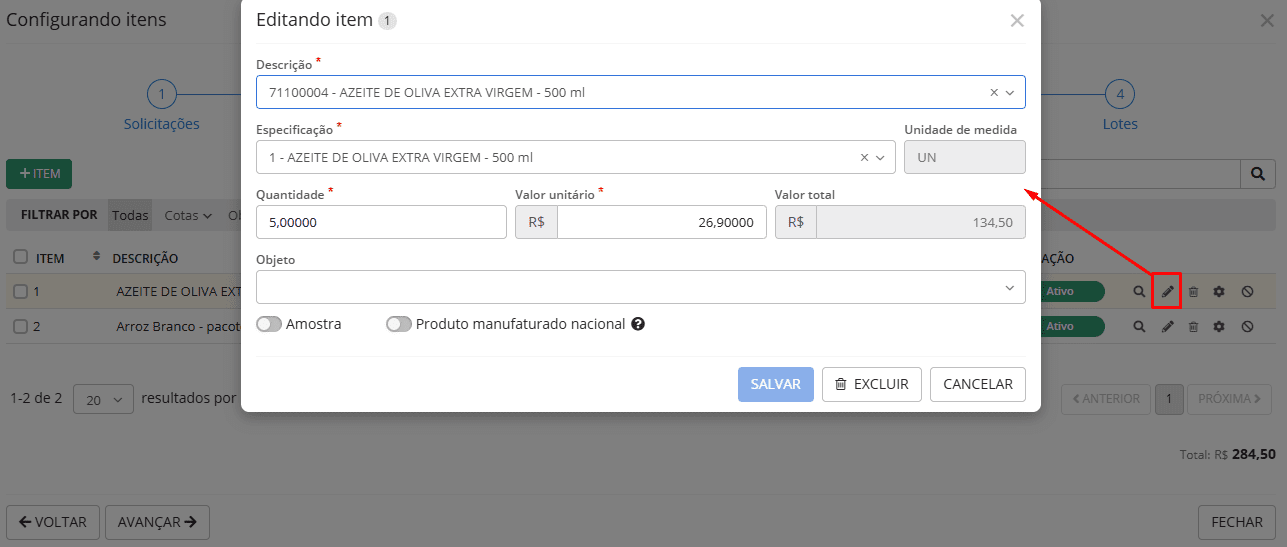Image resolution: width=1287 pixels, height=547 pixels.
Task: Click the block icon on item 1 row
Action: (x=1247, y=292)
